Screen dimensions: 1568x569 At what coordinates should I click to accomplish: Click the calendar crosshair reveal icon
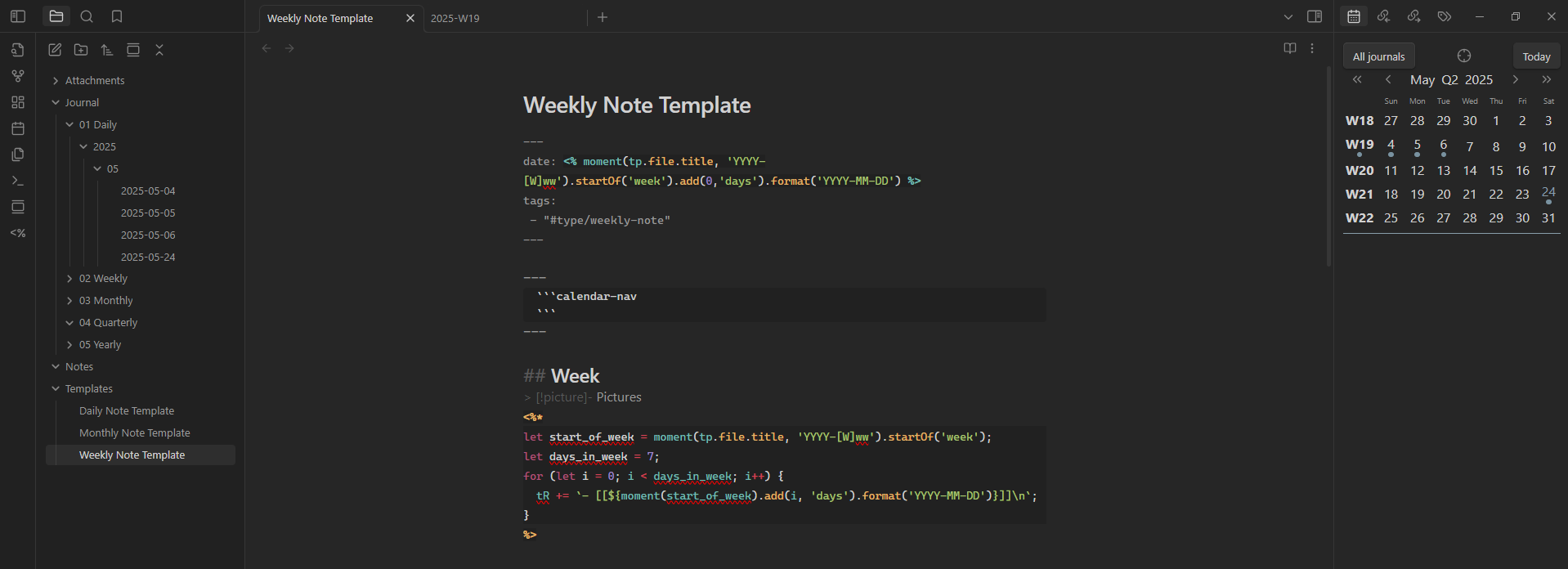(x=1464, y=56)
